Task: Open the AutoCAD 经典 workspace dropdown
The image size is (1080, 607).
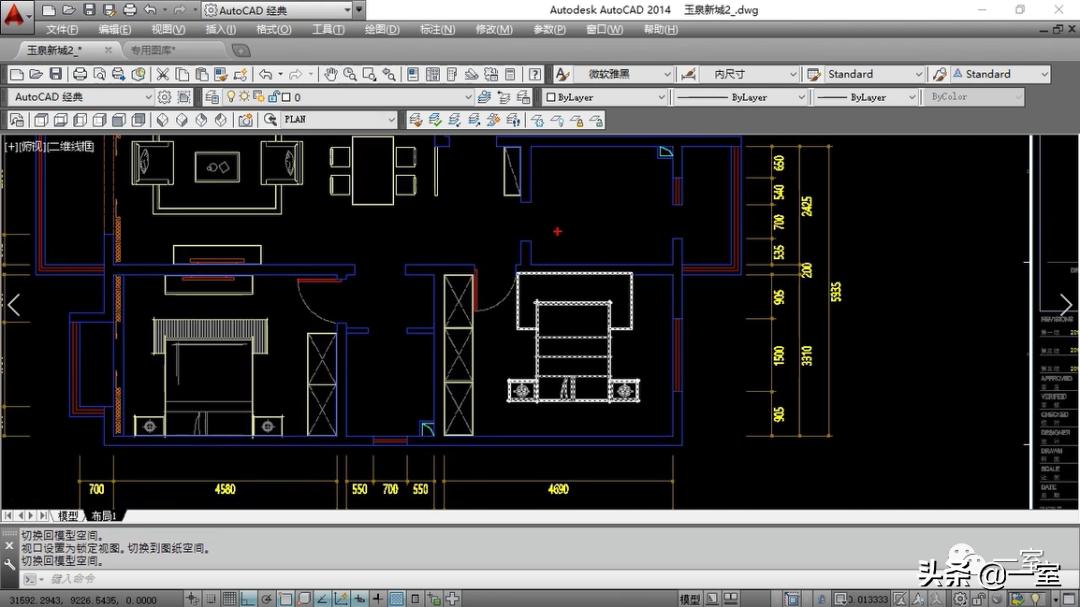Action: click(x=148, y=97)
